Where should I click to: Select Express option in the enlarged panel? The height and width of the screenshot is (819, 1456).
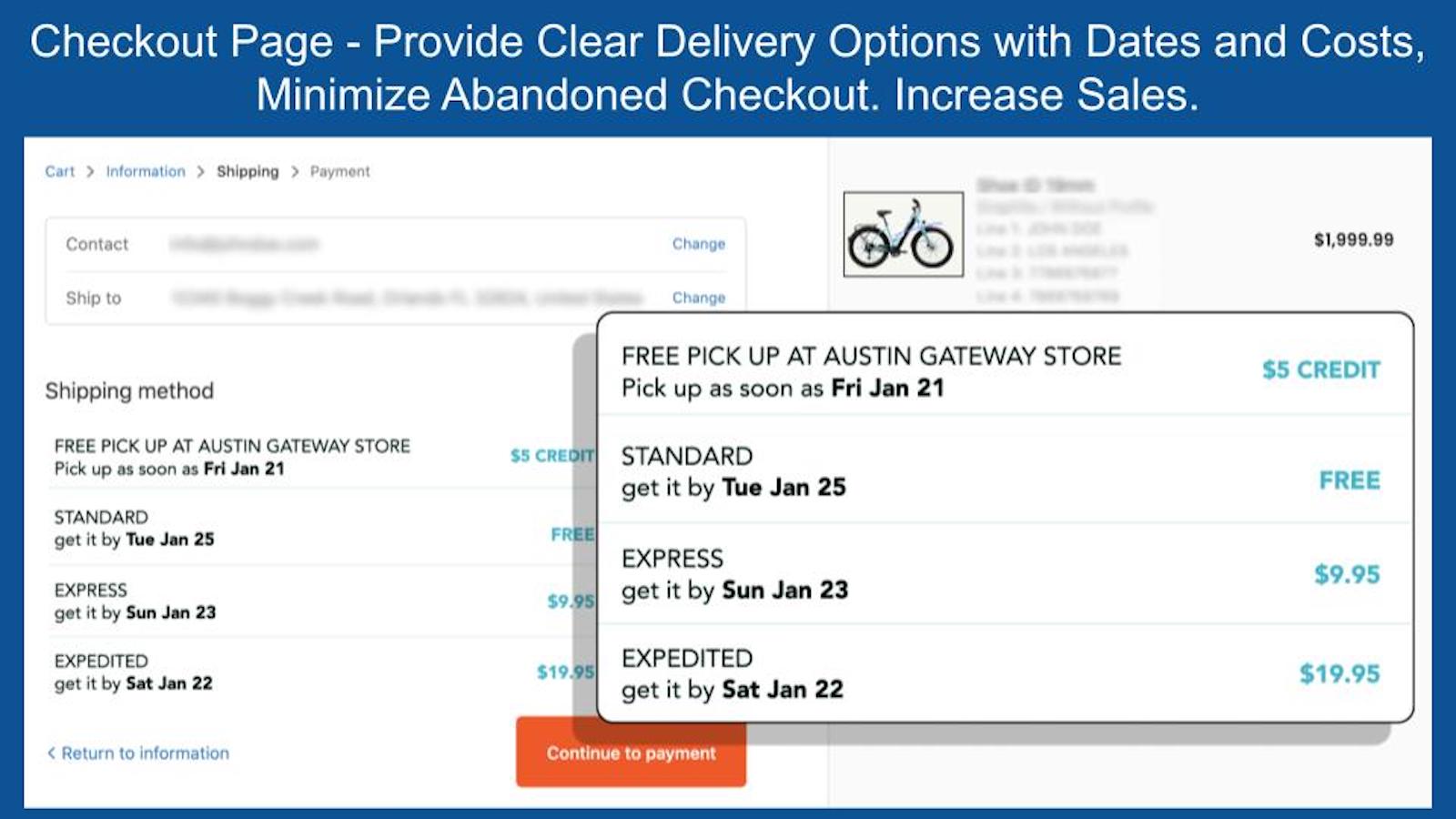(x=733, y=574)
